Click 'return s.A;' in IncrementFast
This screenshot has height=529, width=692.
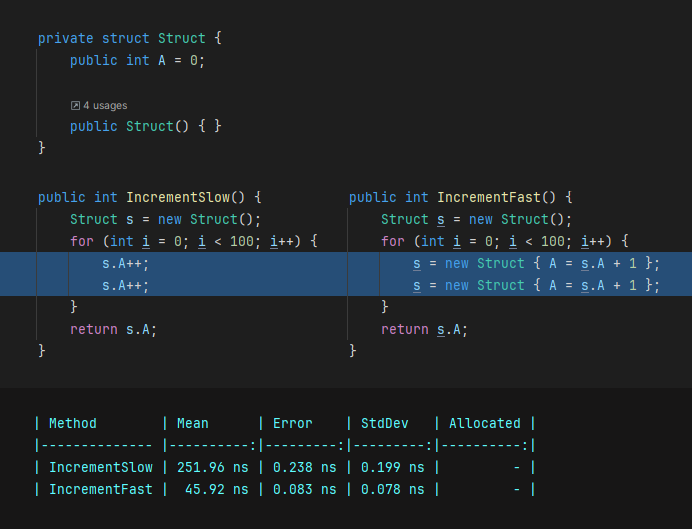[x=425, y=330]
